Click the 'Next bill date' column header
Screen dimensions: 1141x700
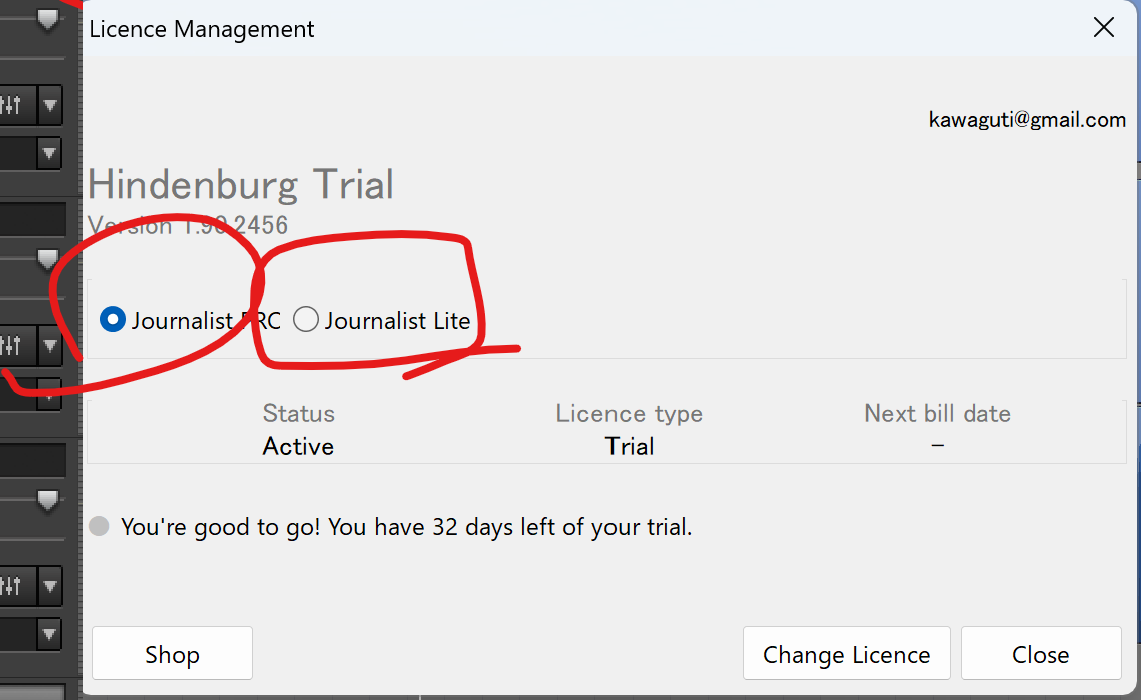pyautogui.click(x=937, y=413)
